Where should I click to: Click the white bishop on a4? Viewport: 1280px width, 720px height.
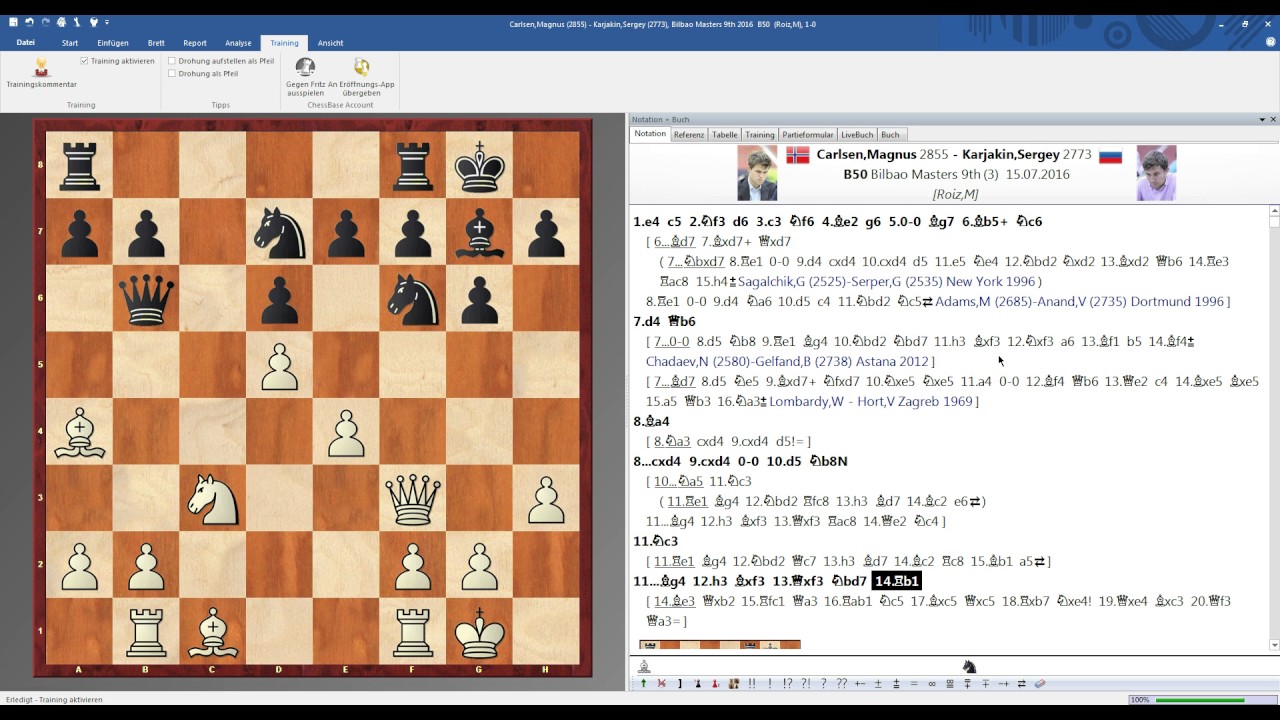tap(80, 431)
